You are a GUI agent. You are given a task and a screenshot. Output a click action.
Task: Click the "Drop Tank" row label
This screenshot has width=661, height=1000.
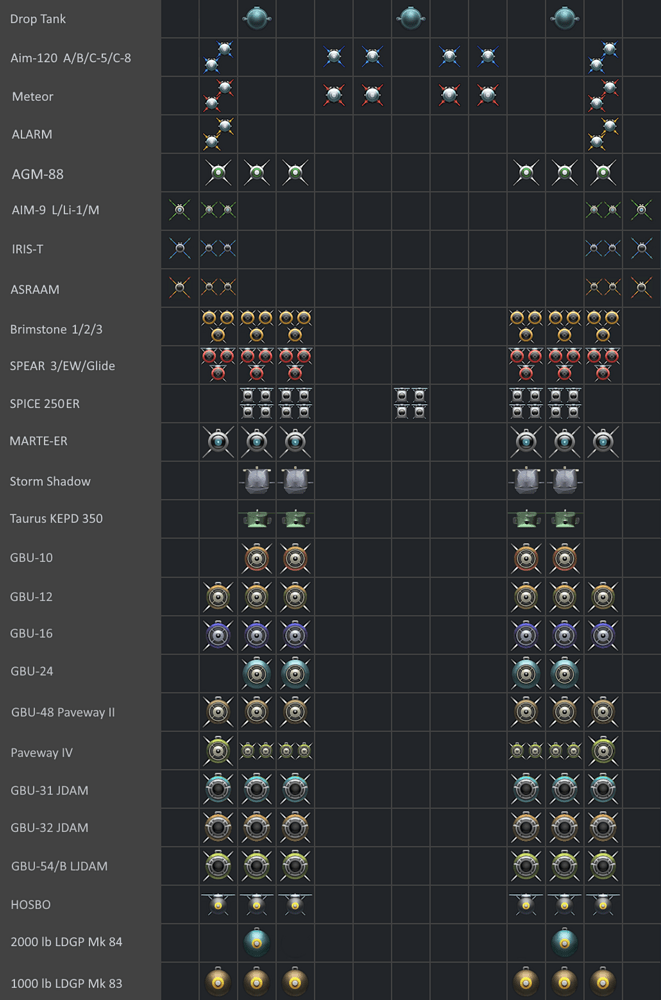[38, 19]
